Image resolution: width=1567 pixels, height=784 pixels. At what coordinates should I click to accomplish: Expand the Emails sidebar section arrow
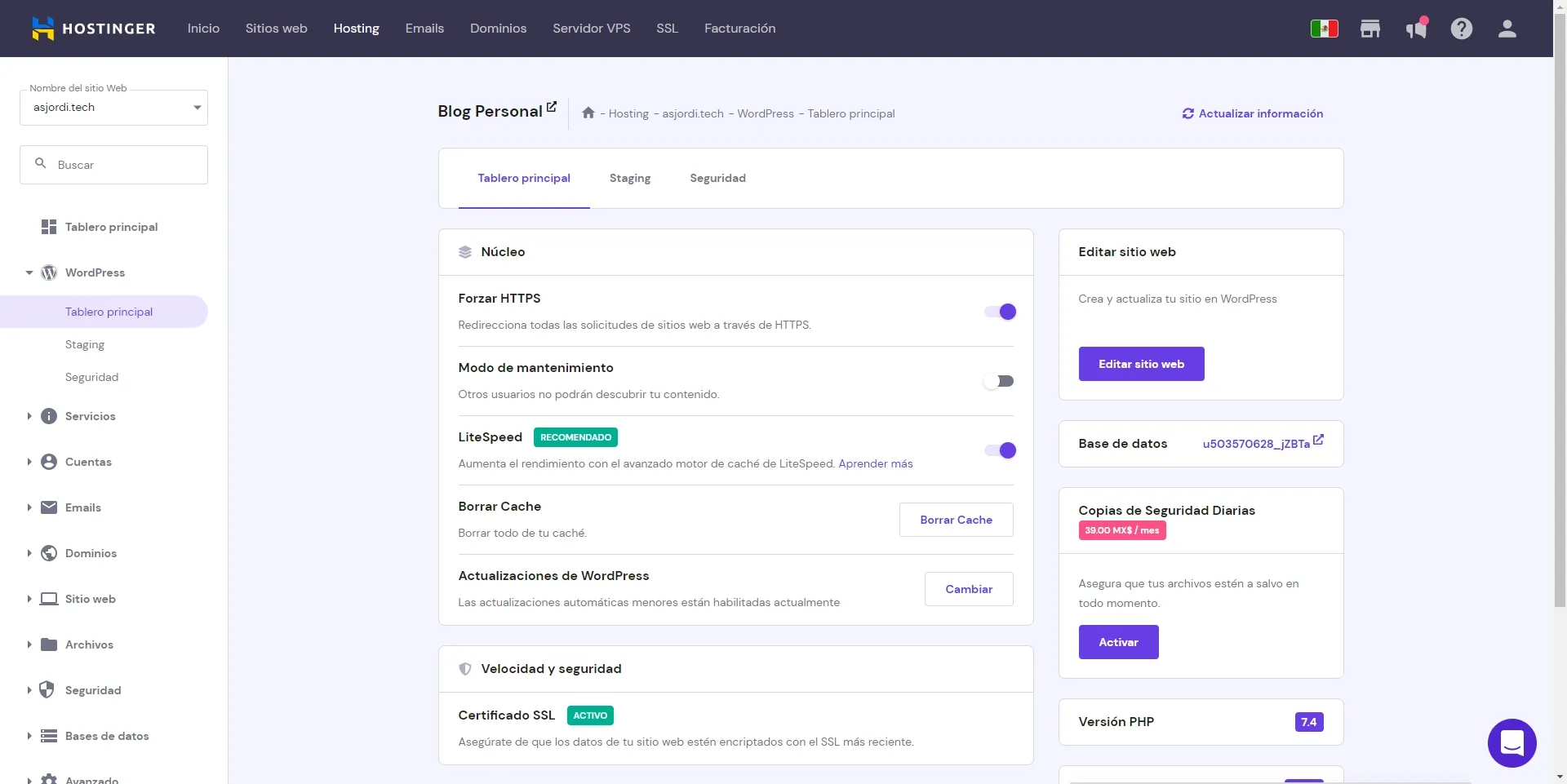pyautogui.click(x=29, y=507)
